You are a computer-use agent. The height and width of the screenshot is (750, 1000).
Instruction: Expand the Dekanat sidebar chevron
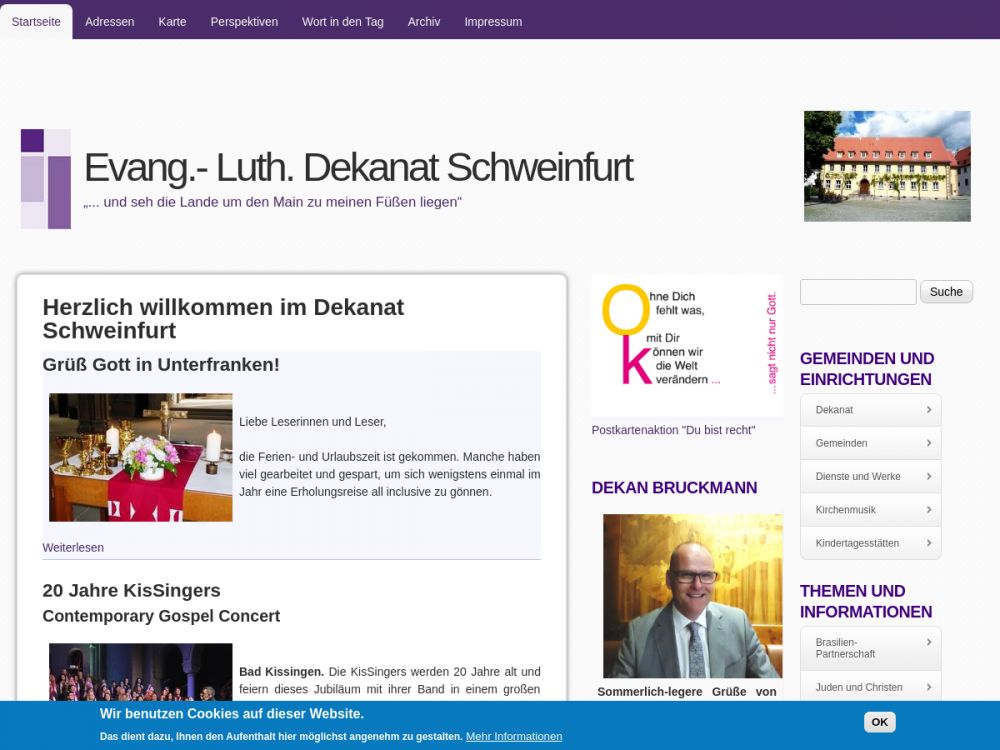[x=928, y=410]
